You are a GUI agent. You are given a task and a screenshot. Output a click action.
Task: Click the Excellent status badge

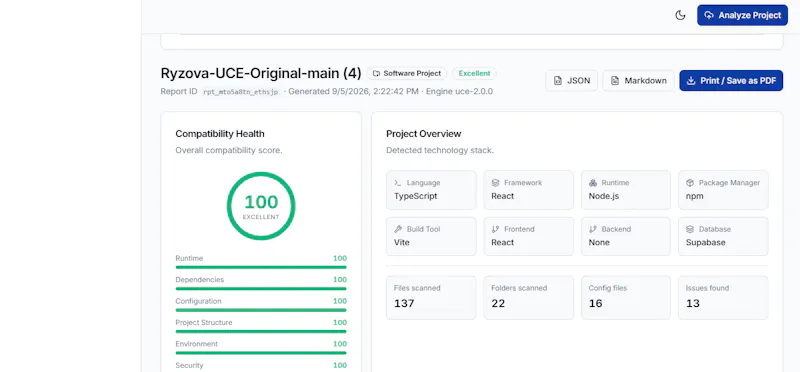point(474,73)
